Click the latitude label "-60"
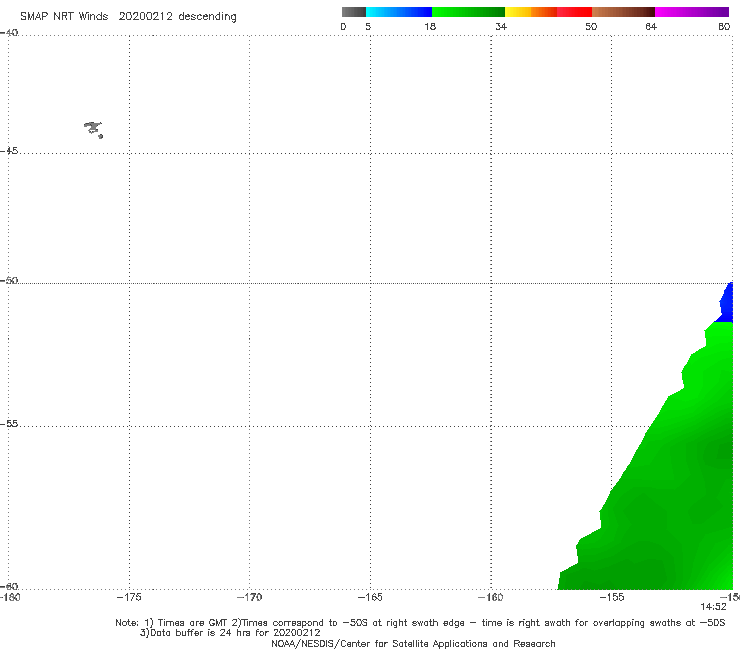The image size is (740, 650). 9,586
